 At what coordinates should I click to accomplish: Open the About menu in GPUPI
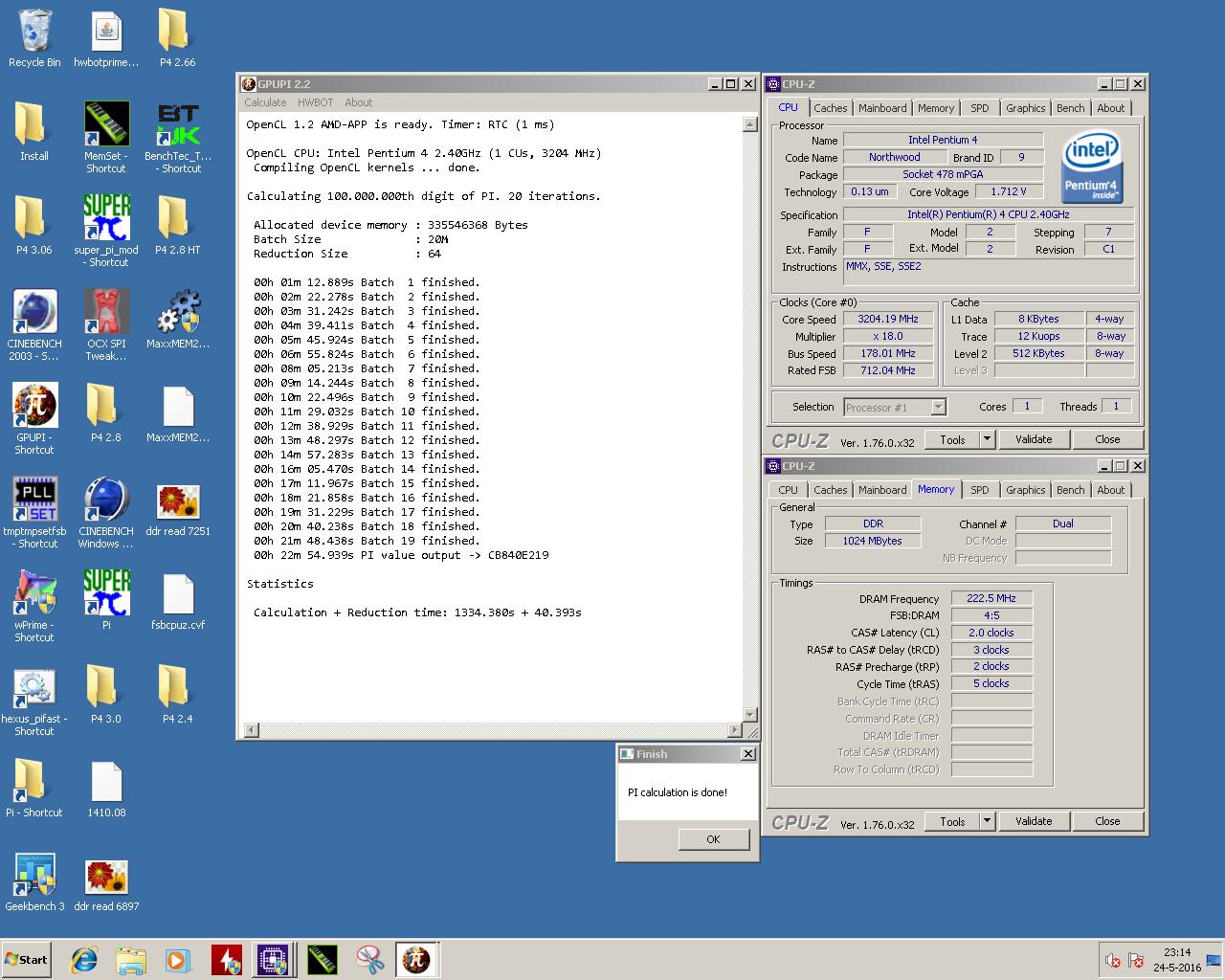pyautogui.click(x=359, y=102)
